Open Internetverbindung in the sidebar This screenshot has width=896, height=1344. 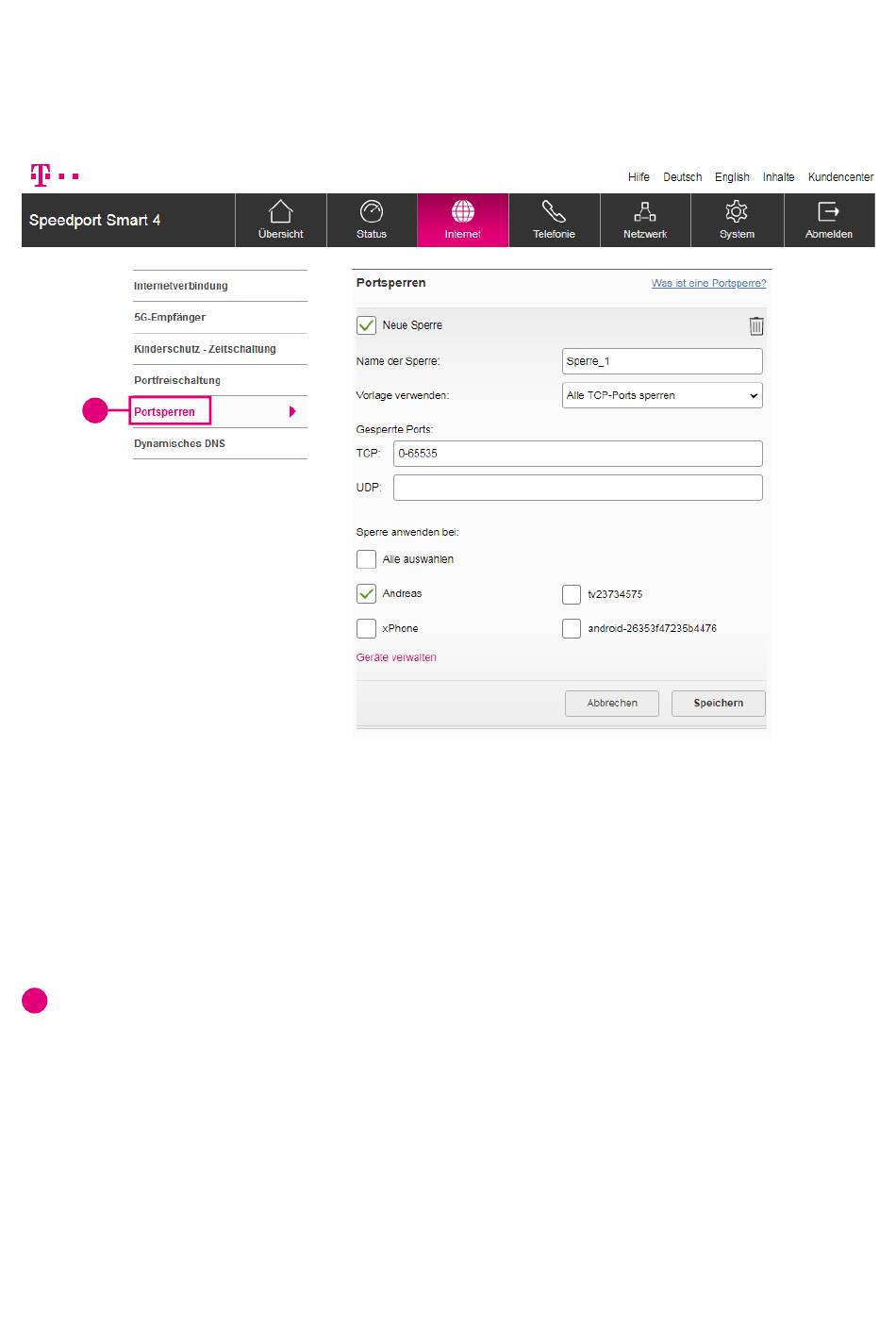(x=181, y=286)
